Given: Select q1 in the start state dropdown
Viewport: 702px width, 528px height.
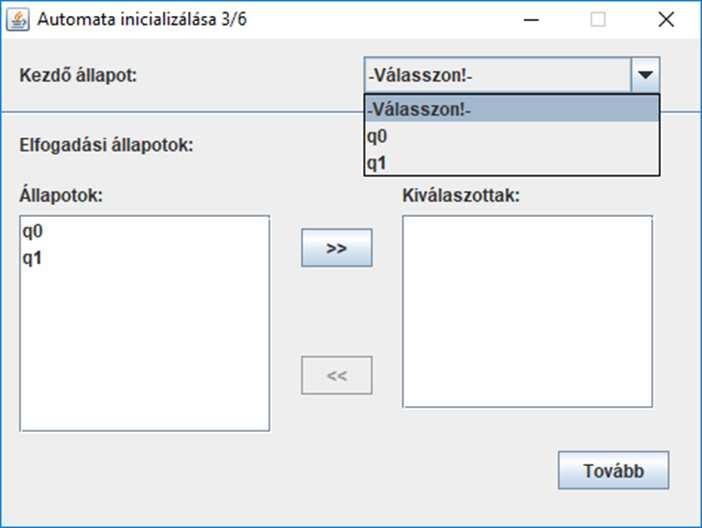Looking at the screenshot, I should coord(512,163).
